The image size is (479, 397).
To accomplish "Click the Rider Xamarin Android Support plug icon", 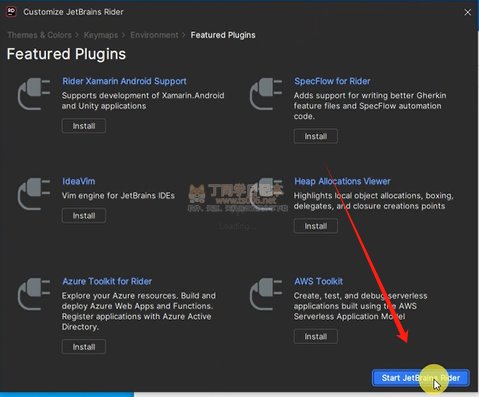I will [x=34, y=94].
